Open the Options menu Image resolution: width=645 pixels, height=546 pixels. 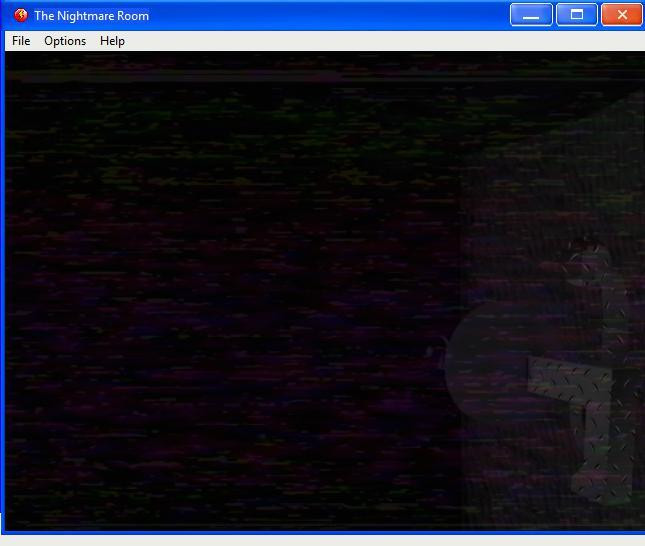tap(65, 41)
